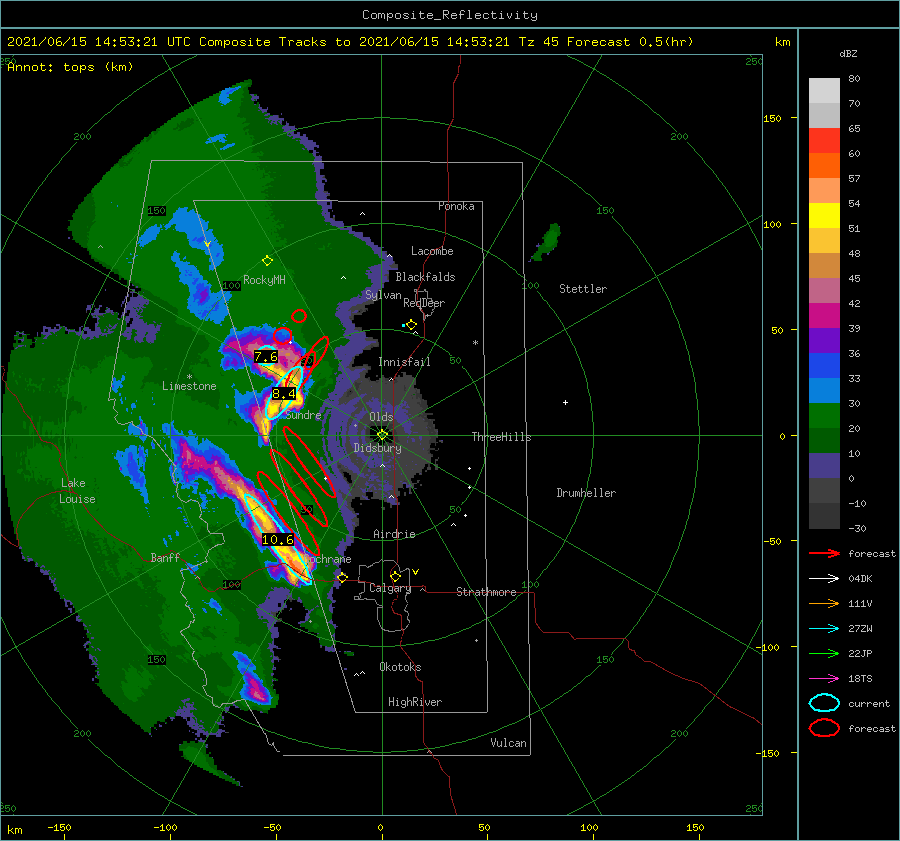Click the Didsbury city label
Image resolution: width=900 pixels, height=841 pixels.
(378, 448)
